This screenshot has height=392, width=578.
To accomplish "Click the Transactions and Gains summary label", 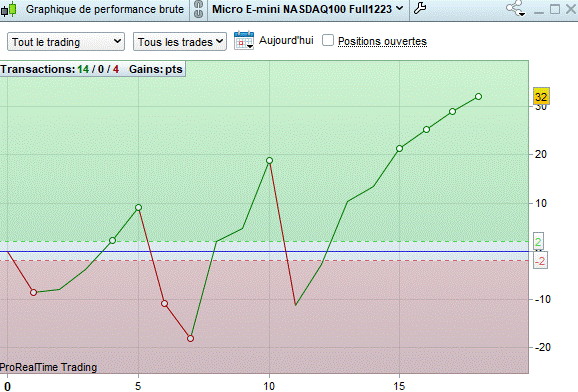I will tap(92, 69).
